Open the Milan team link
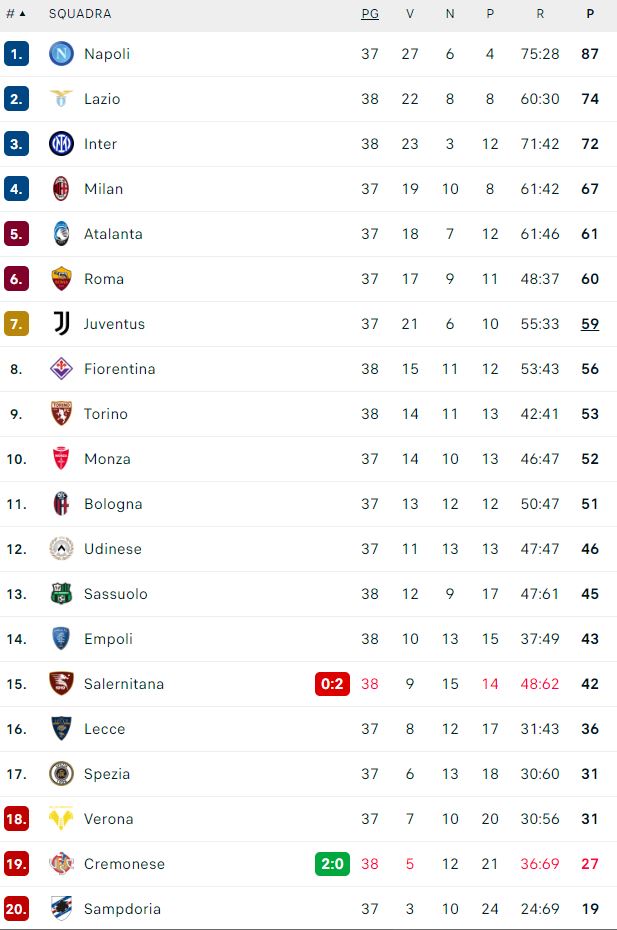 [103, 189]
